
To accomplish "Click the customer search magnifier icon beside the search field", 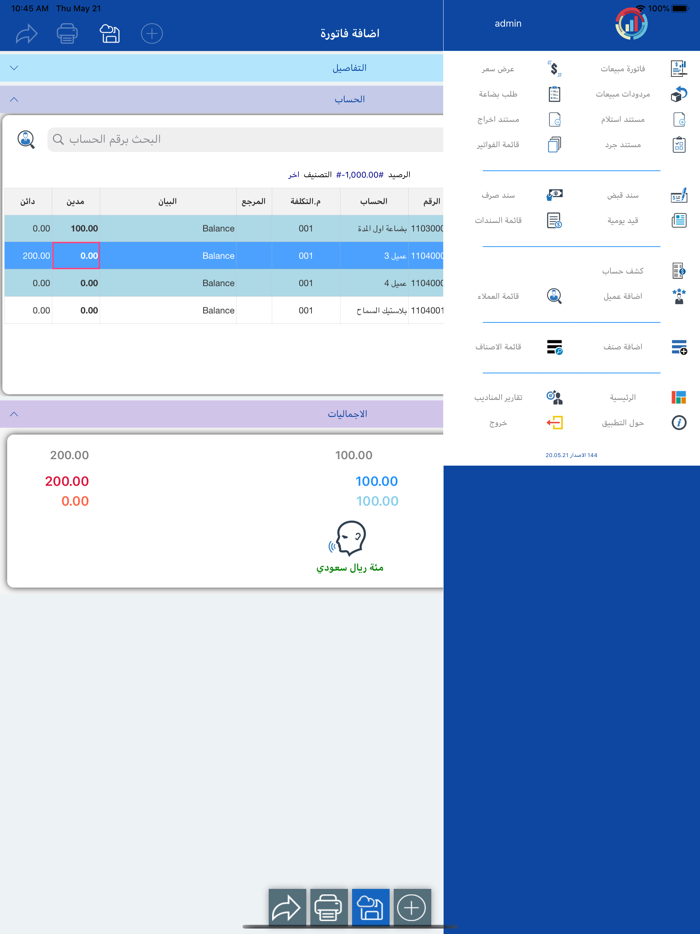I will tap(26, 139).
